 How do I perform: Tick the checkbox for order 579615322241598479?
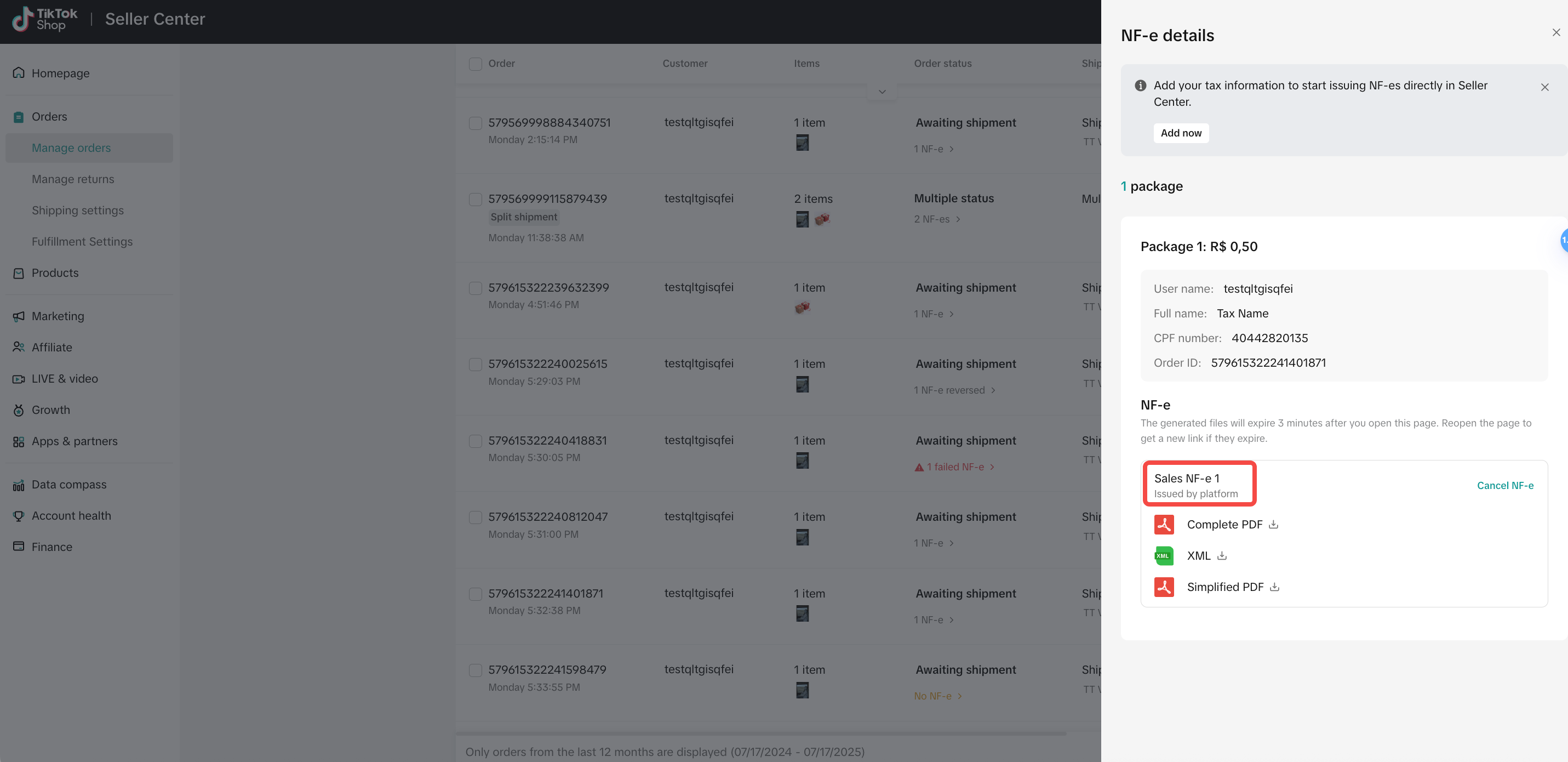click(x=476, y=670)
